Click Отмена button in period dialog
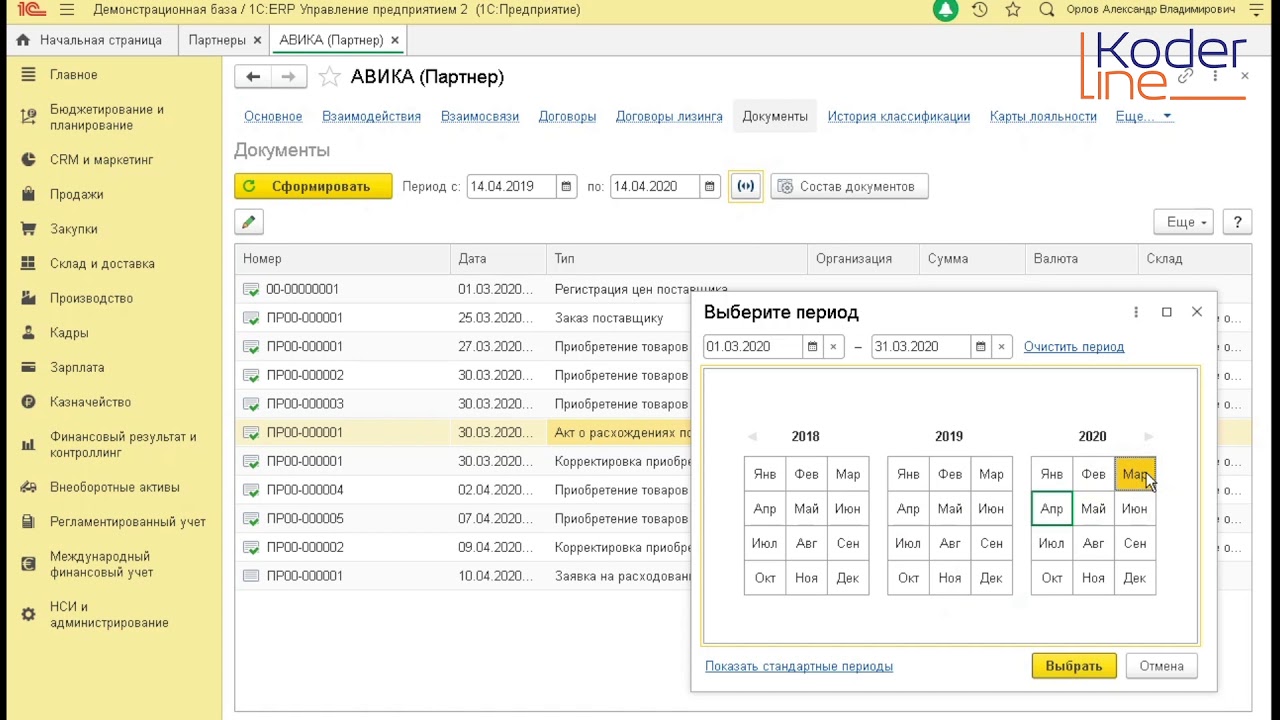This screenshot has width=1280, height=720. point(1161,666)
